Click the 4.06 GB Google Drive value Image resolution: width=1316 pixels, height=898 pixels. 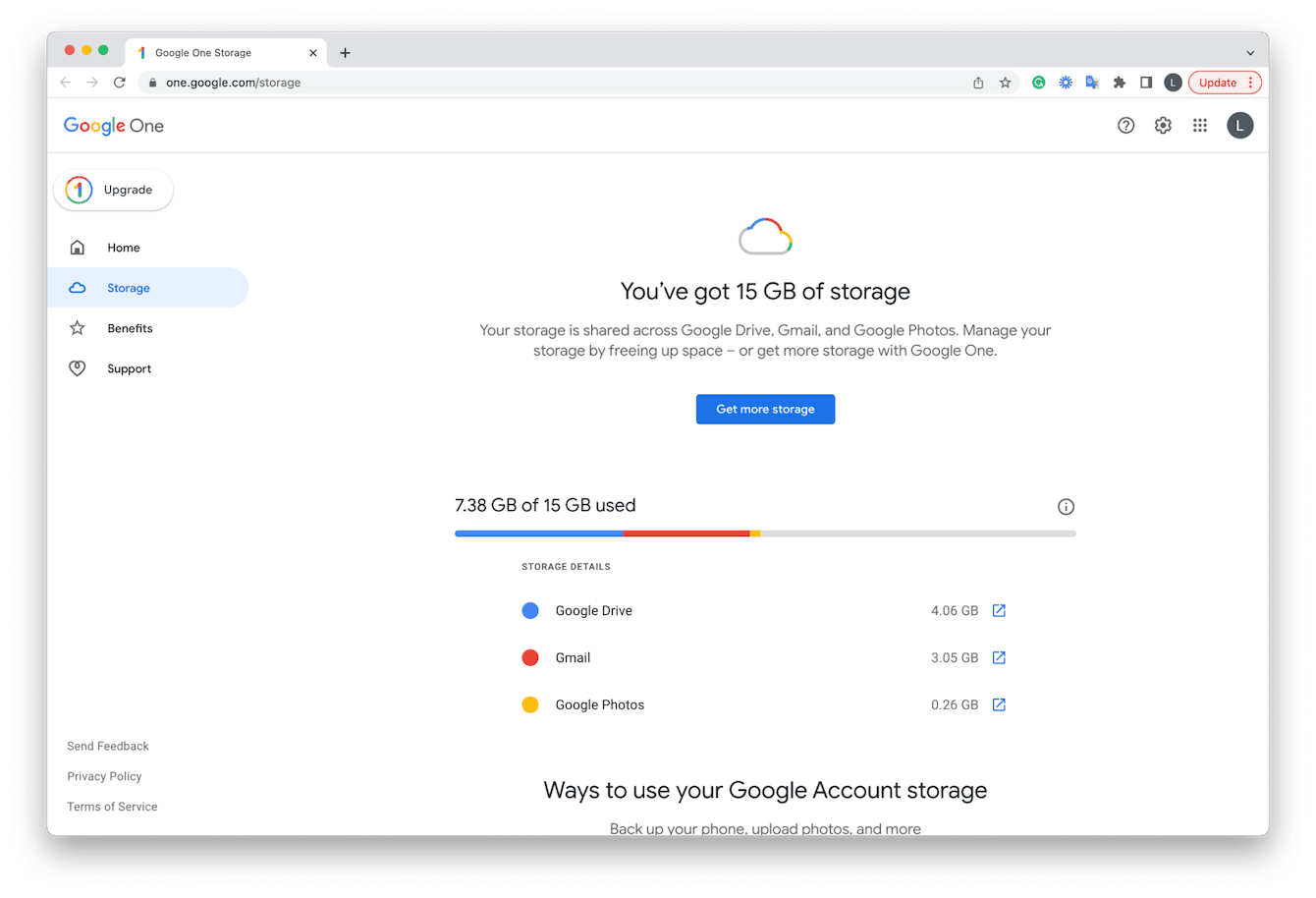[955, 610]
